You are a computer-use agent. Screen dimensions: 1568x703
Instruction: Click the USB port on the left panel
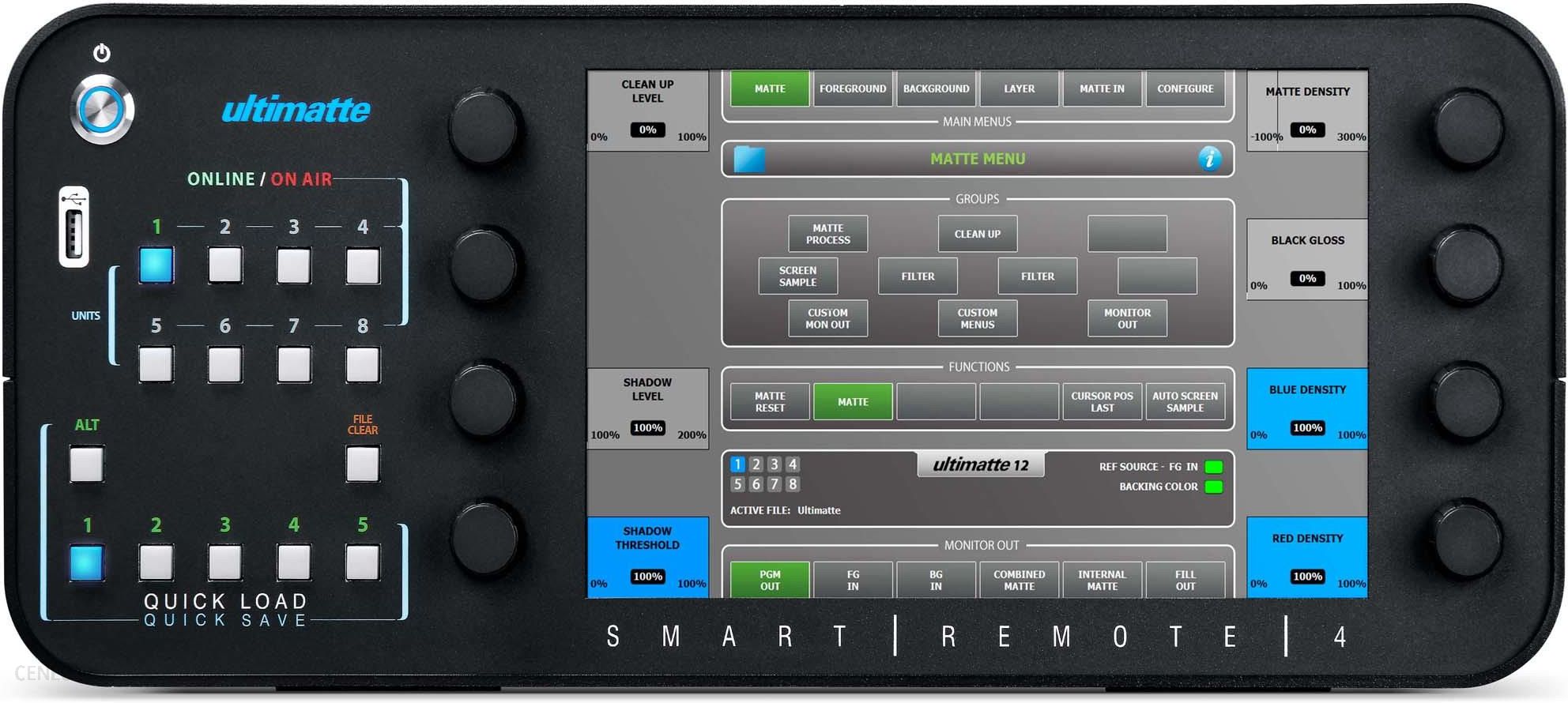[73, 227]
